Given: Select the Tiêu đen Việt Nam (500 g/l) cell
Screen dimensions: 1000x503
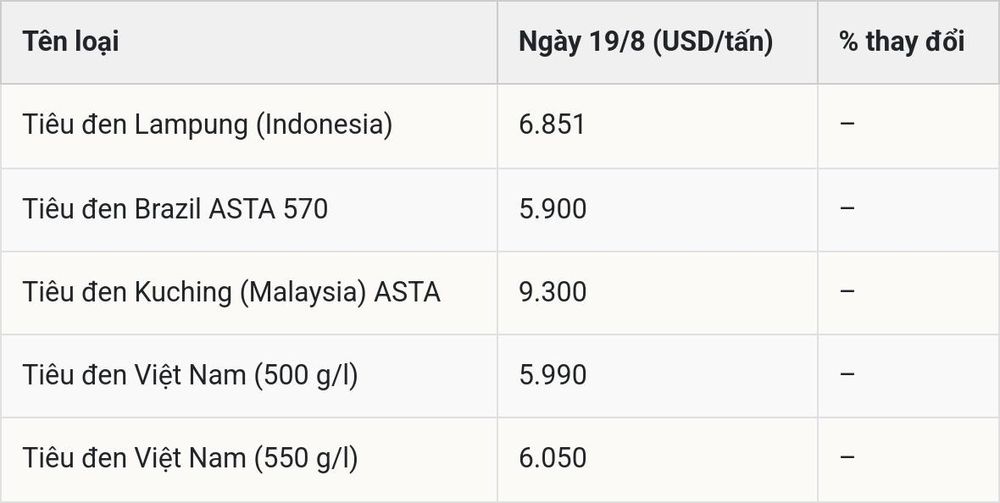Looking at the screenshot, I should tap(249, 375).
